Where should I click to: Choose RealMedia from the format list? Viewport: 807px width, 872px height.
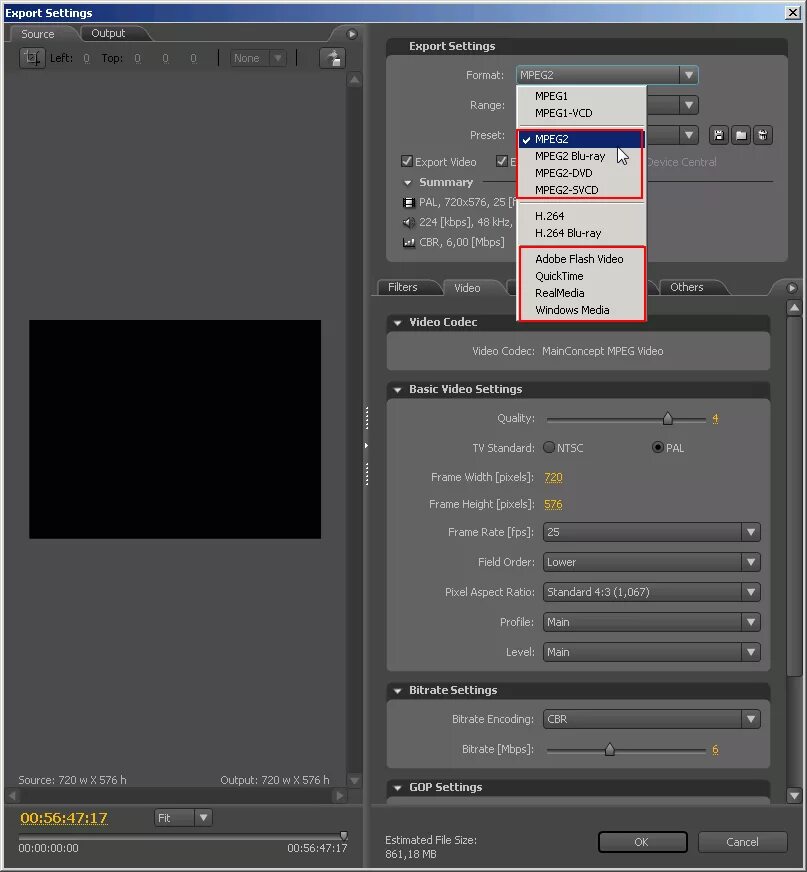582,293
